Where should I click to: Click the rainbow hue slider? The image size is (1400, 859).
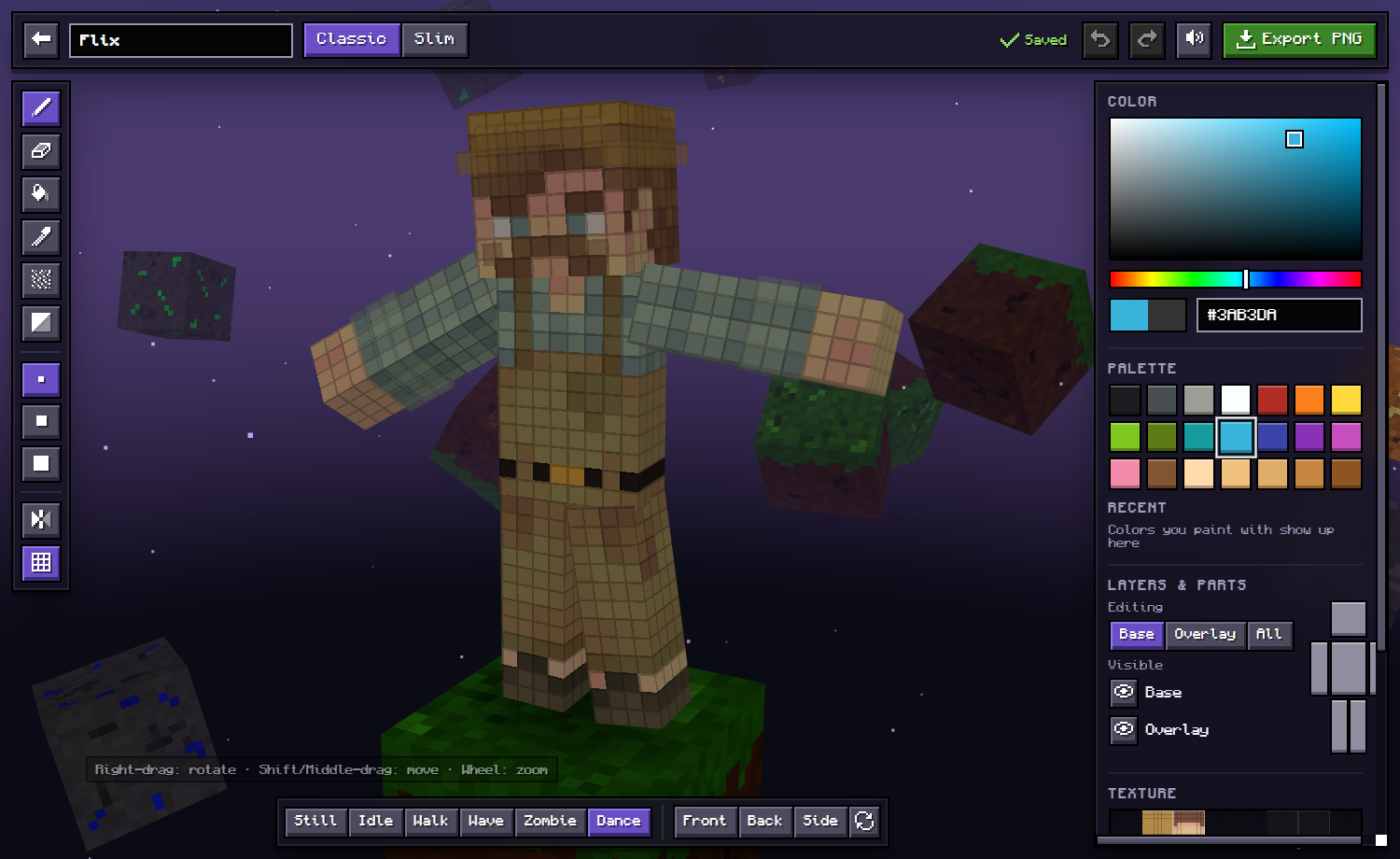pos(1236,279)
